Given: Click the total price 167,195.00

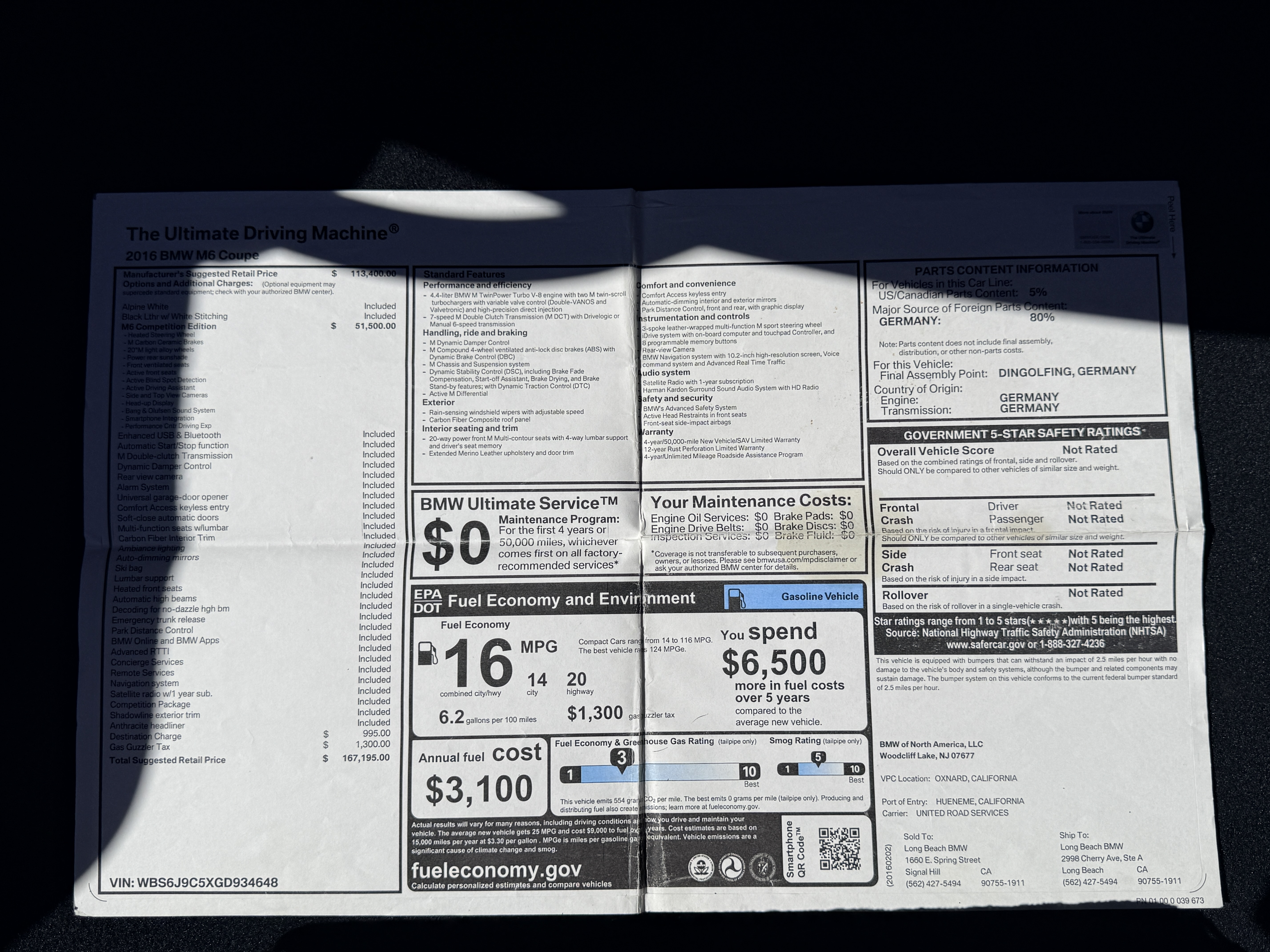Looking at the screenshot, I should [366, 758].
